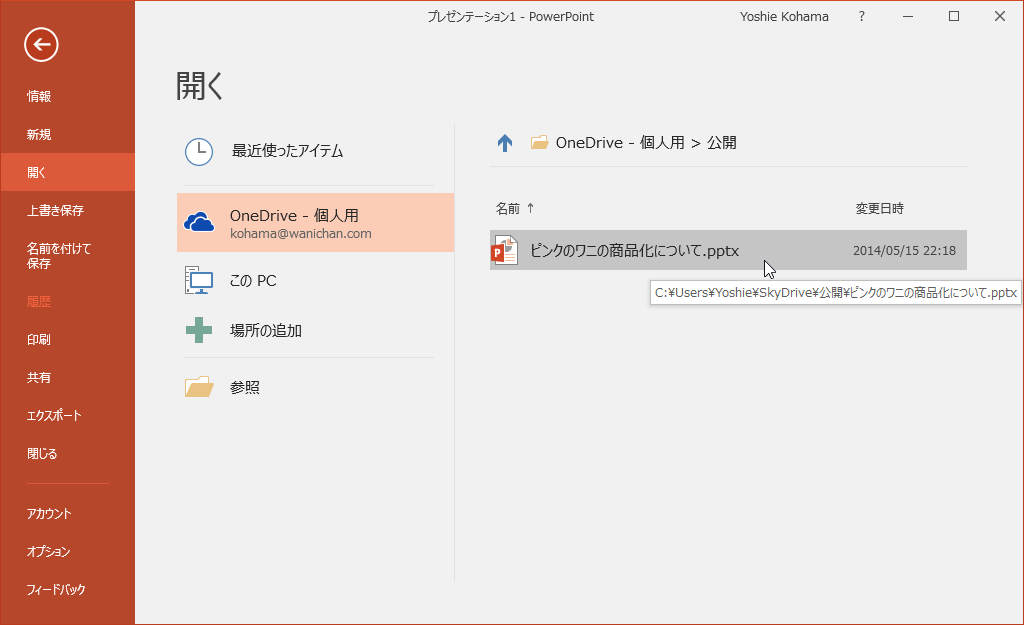Open the 印刷 page
The image size is (1024, 625).
pyautogui.click(x=39, y=340)
